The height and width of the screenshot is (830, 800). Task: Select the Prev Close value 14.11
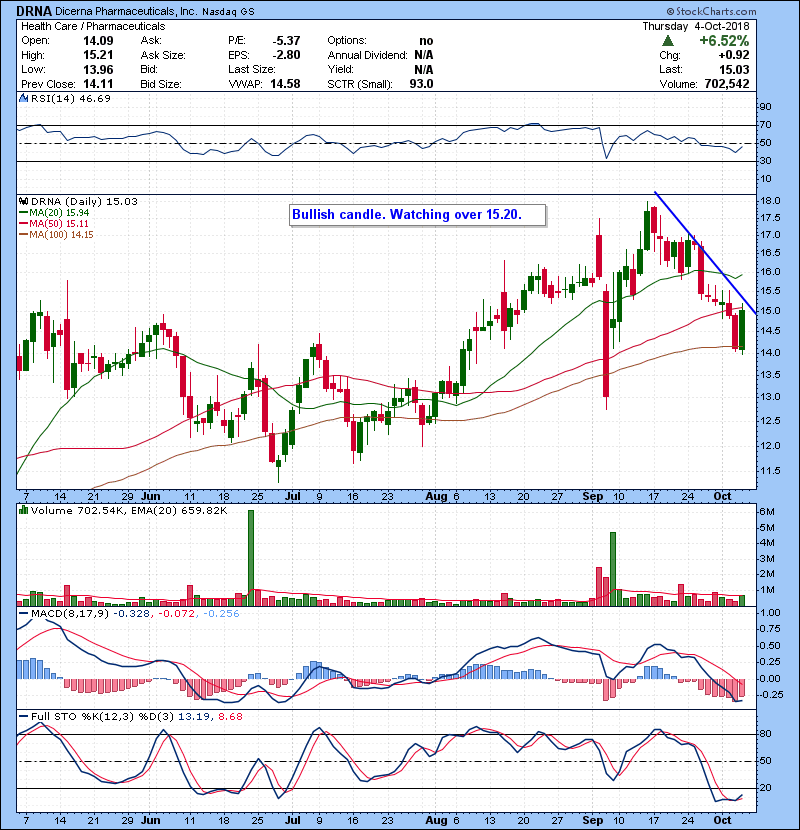pyautogui.click(x=98, y=84)
